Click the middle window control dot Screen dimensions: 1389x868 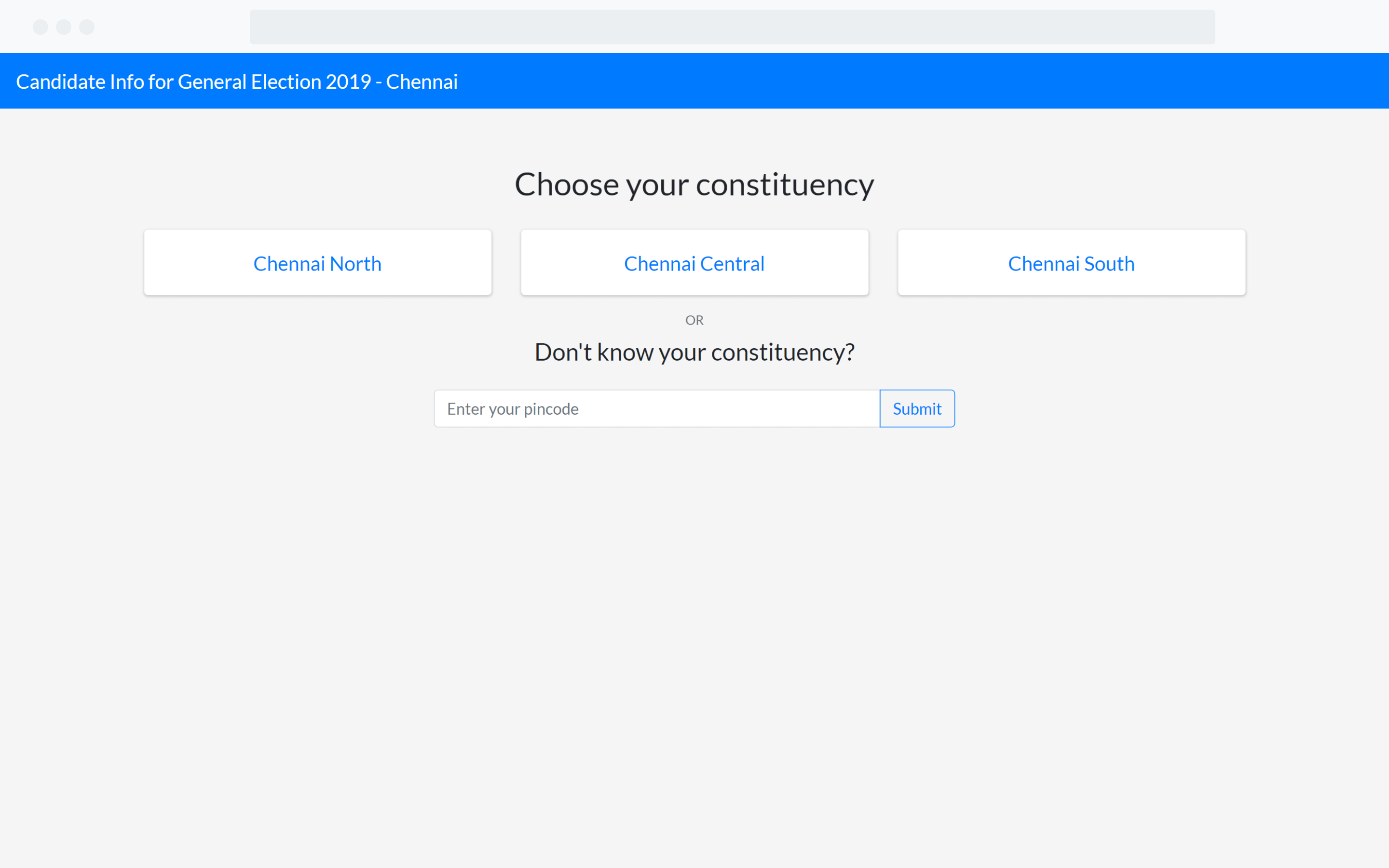64,27
